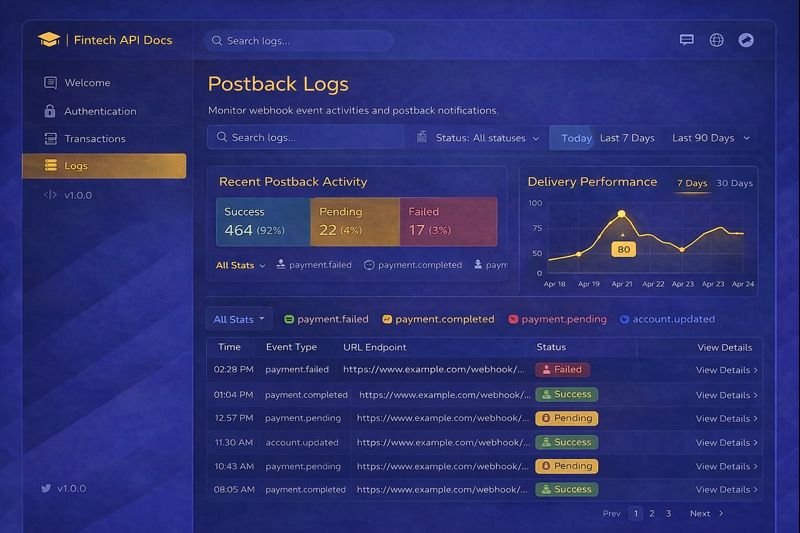800x533 pixels.
Task: Open the All Stats dropdown above table
Action: point(239,319)
